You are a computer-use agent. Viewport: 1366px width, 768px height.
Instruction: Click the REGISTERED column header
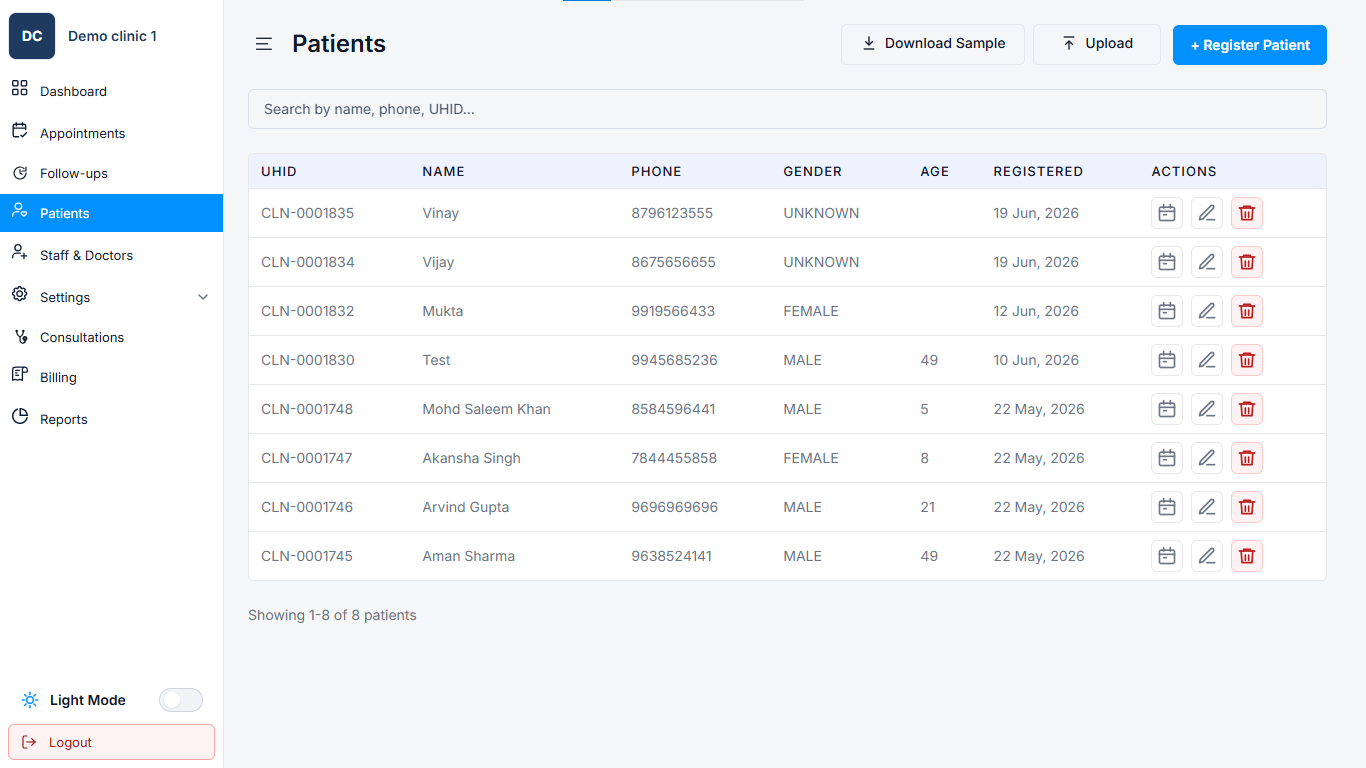pyautogui.click(x=1038, y=171)
